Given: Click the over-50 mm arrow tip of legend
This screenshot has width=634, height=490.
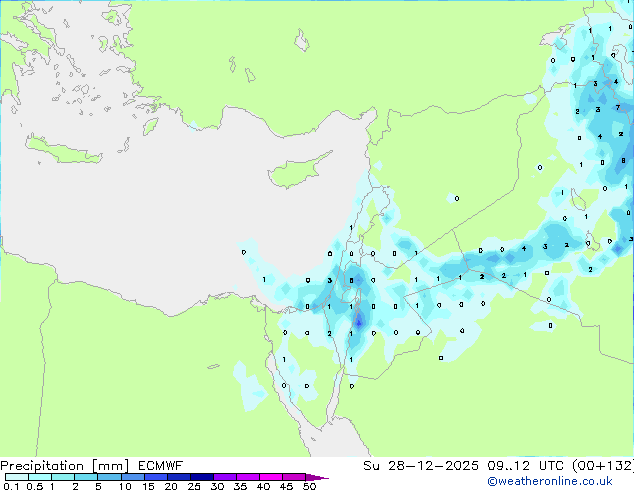Looking at the screenshot, I should tap(317, 477).
